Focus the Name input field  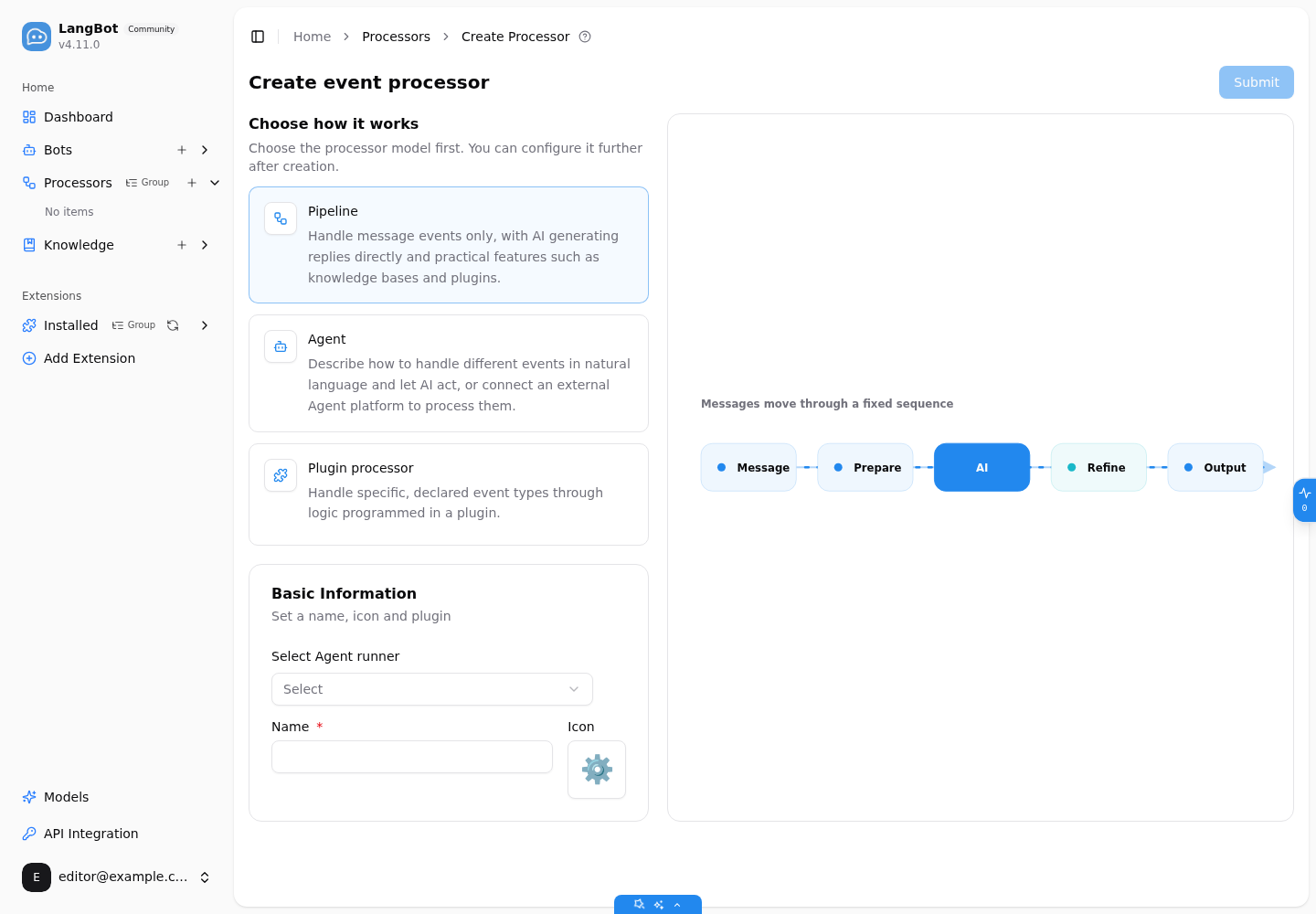[x=412, y=757]
